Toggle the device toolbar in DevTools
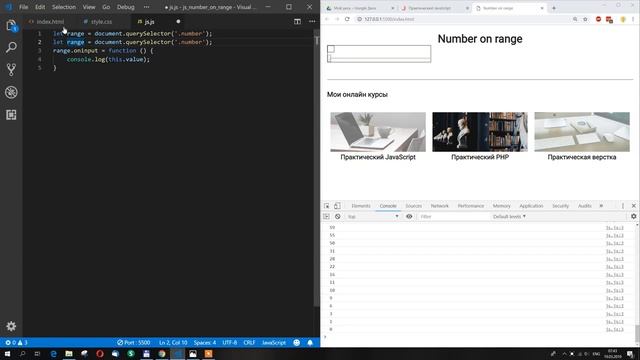Screen dimensions: 640x360 [337, 206]
